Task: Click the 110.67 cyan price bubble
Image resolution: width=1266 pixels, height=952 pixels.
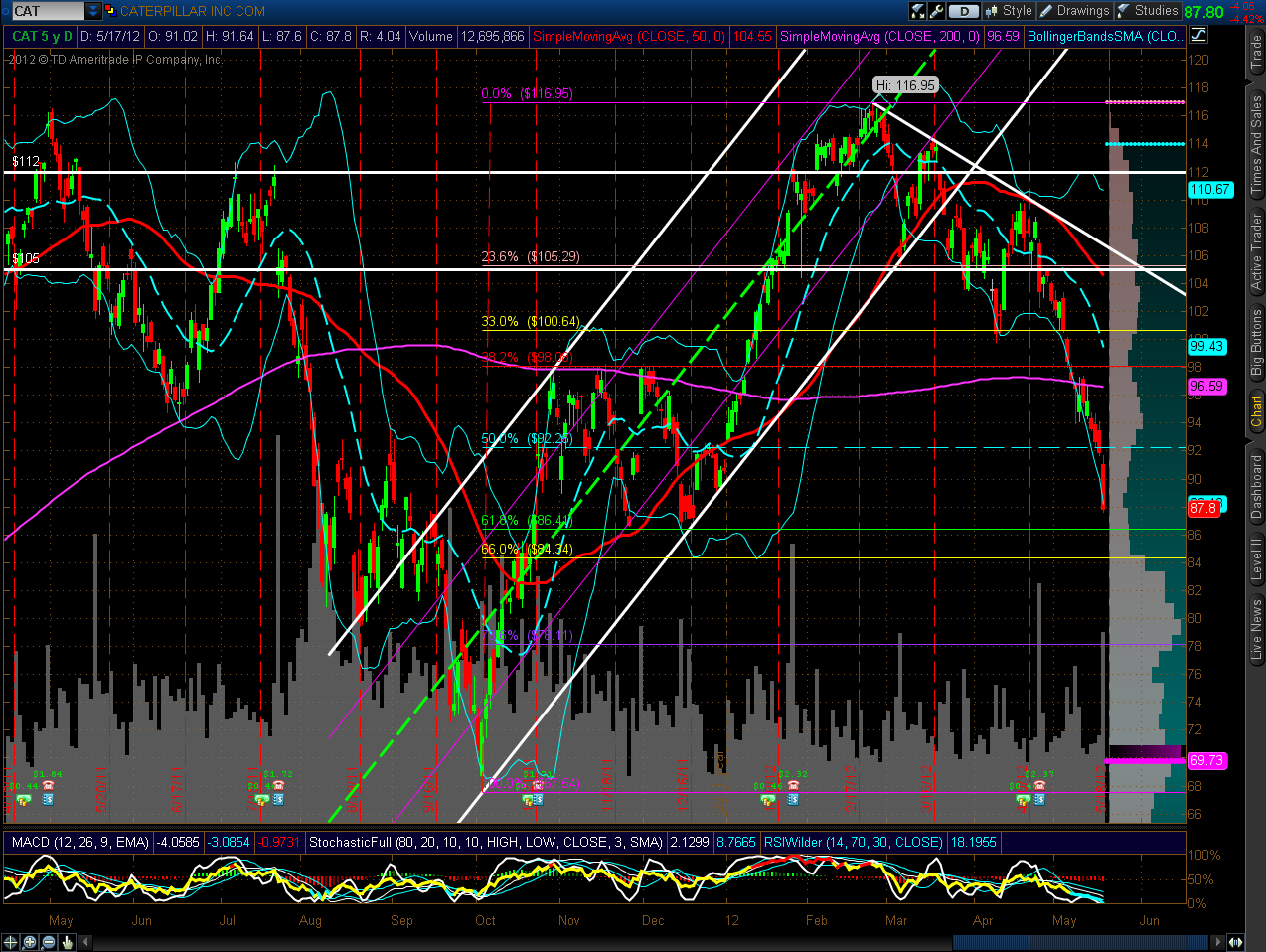Action: pos(1209,189)
